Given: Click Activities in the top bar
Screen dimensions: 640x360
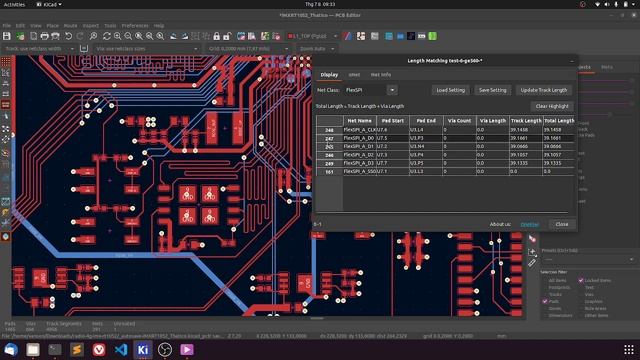Looking at the screenshot, I should [x=14, y=4].
